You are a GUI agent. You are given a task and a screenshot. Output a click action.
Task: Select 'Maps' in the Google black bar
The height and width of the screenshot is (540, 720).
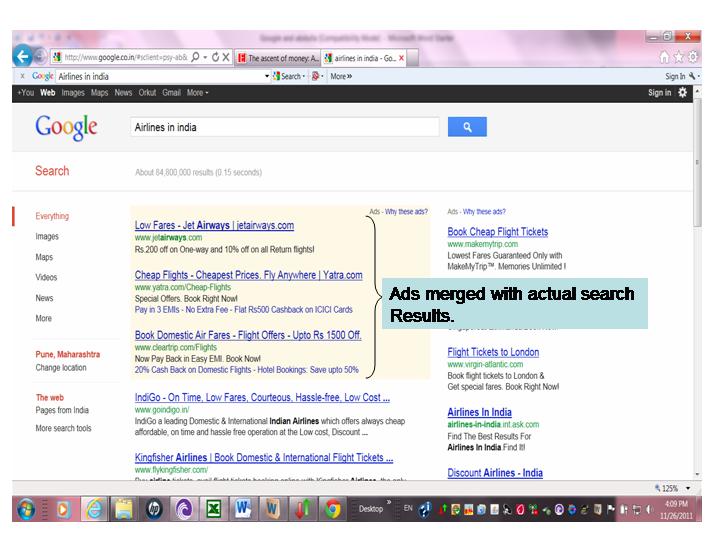click(99, 93)
